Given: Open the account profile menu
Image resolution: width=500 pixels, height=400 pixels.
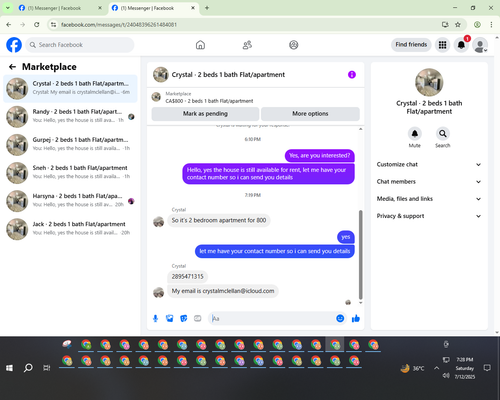Looking at the screenshot, I should (480, 45).
